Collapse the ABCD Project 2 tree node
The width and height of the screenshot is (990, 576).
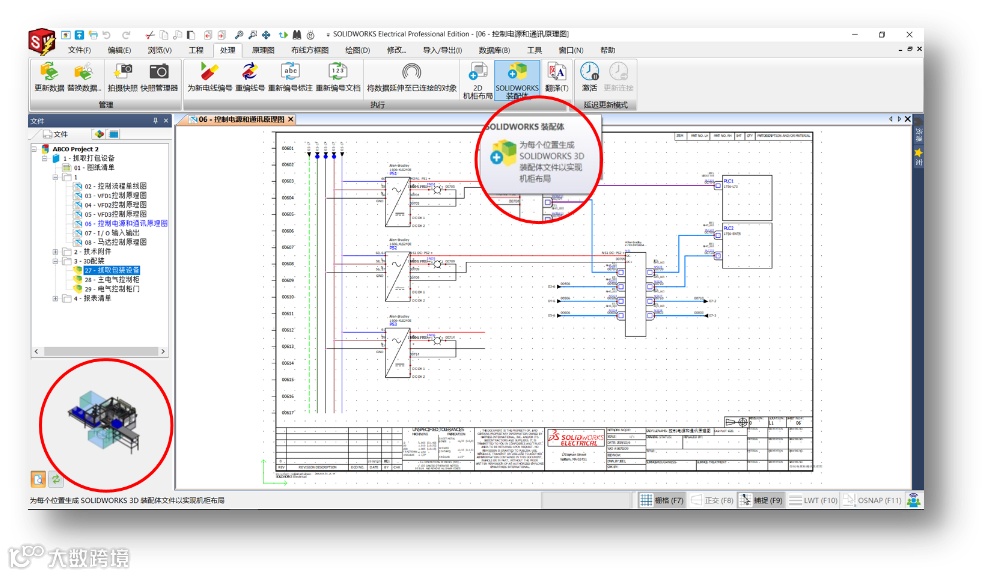34,149
